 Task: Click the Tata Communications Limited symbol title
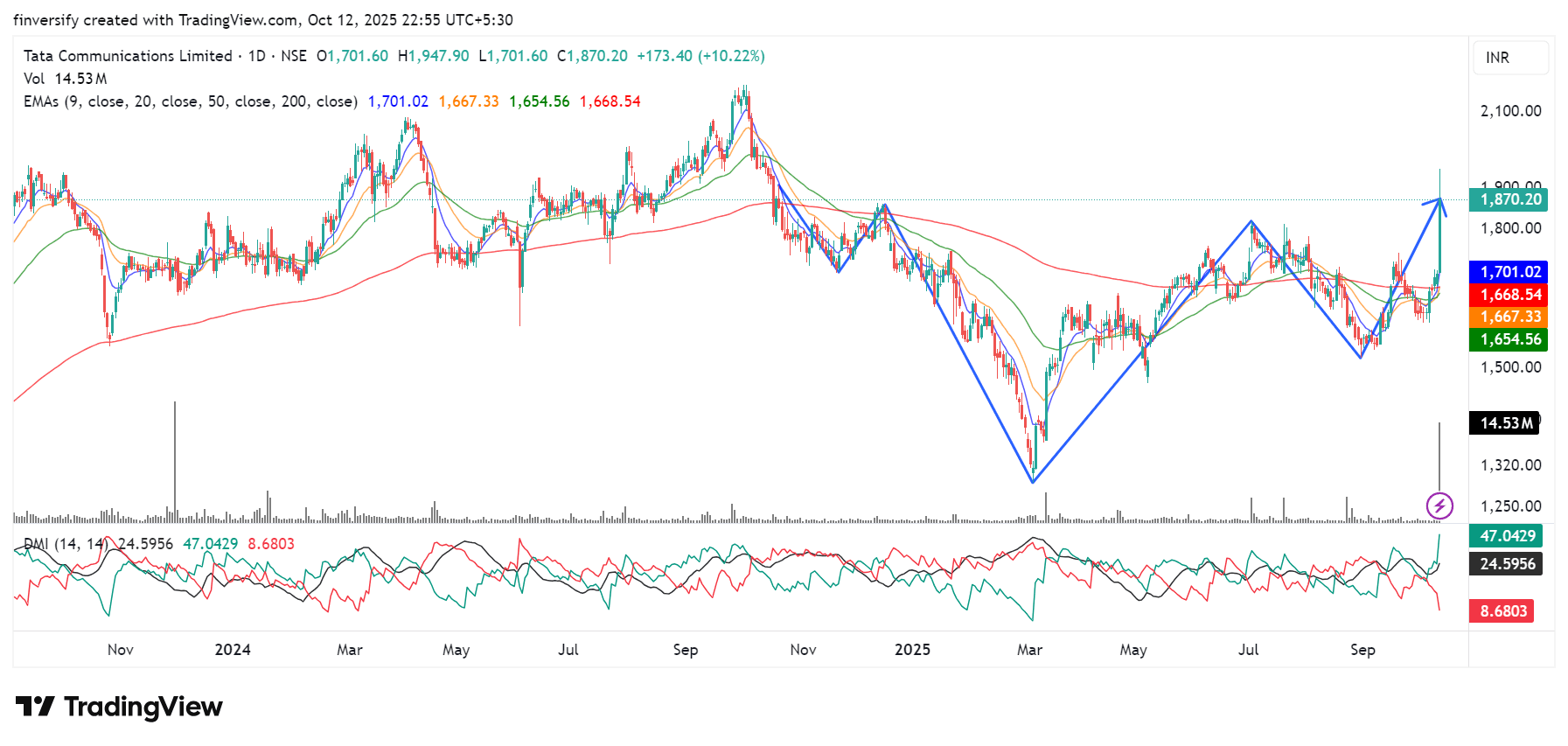128,56
